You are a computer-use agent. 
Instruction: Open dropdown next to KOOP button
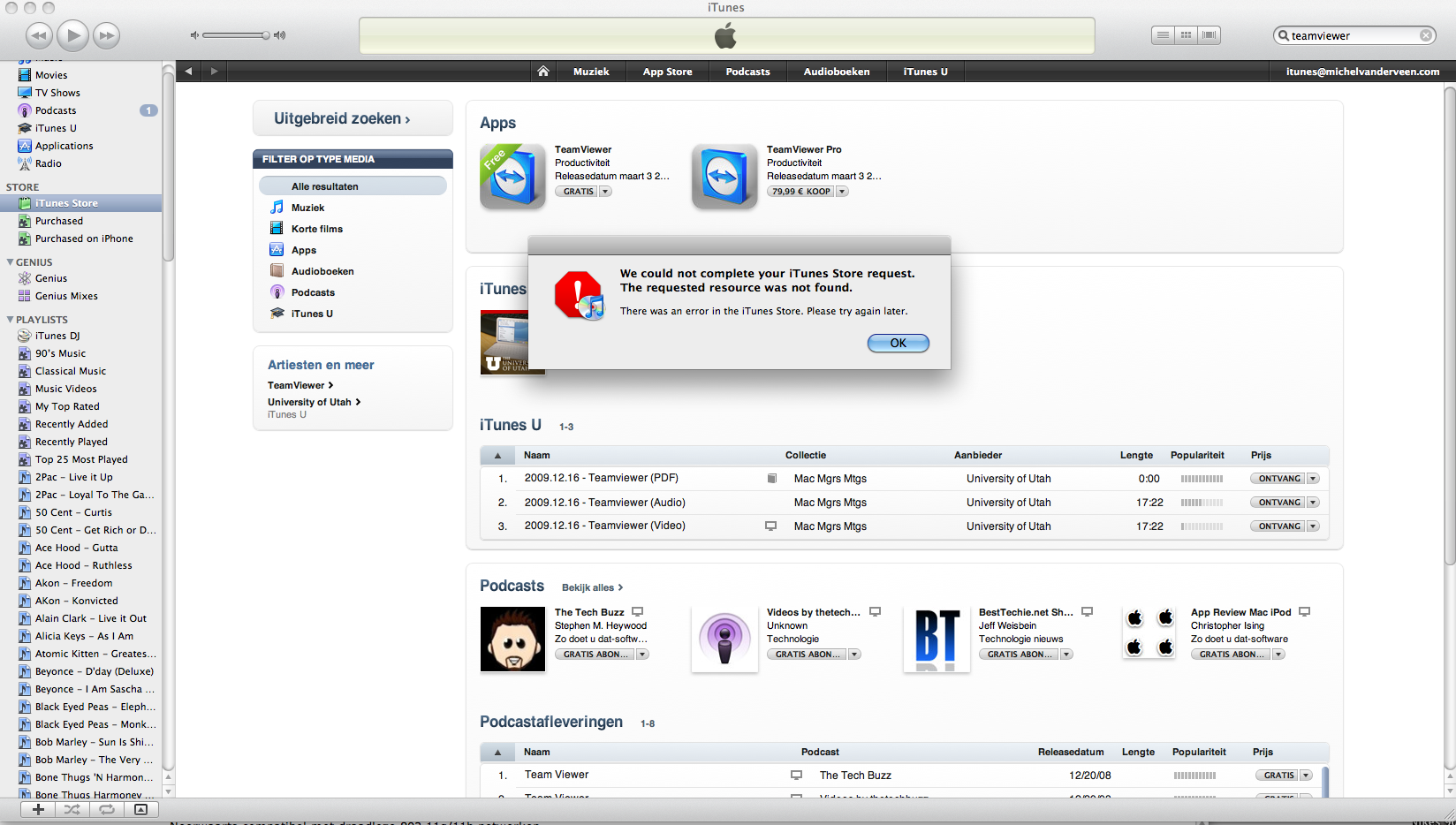[842, 192]
